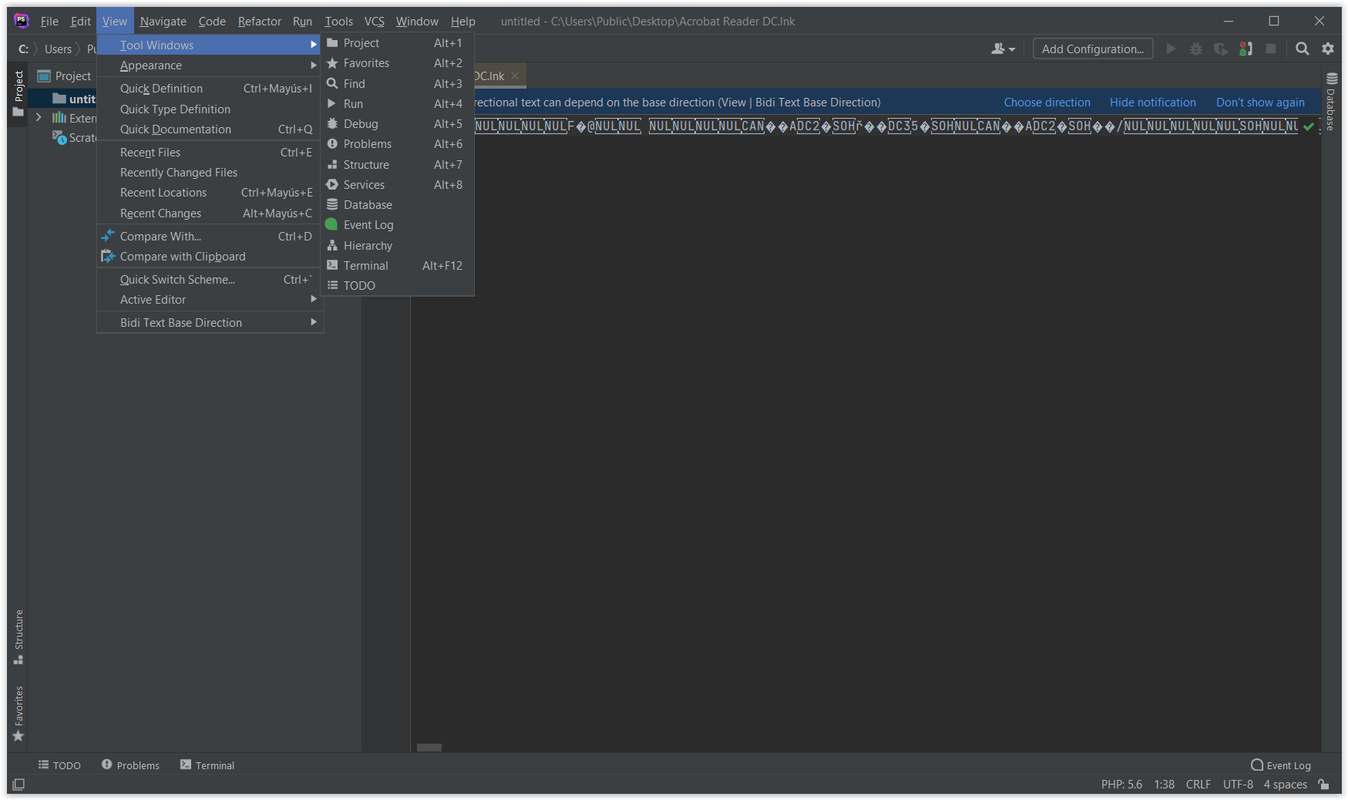Expand the Active Editor submenu
The height and width of the screenshot is (800, 1348).
(x=210, y=300)
